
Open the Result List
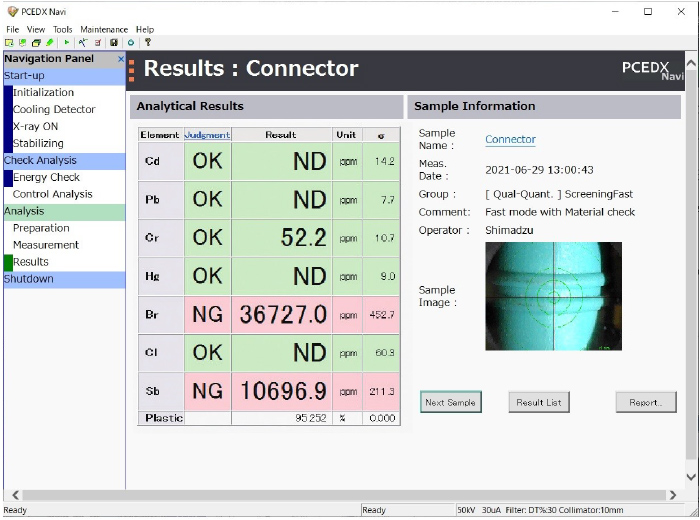tap(539, 402)
